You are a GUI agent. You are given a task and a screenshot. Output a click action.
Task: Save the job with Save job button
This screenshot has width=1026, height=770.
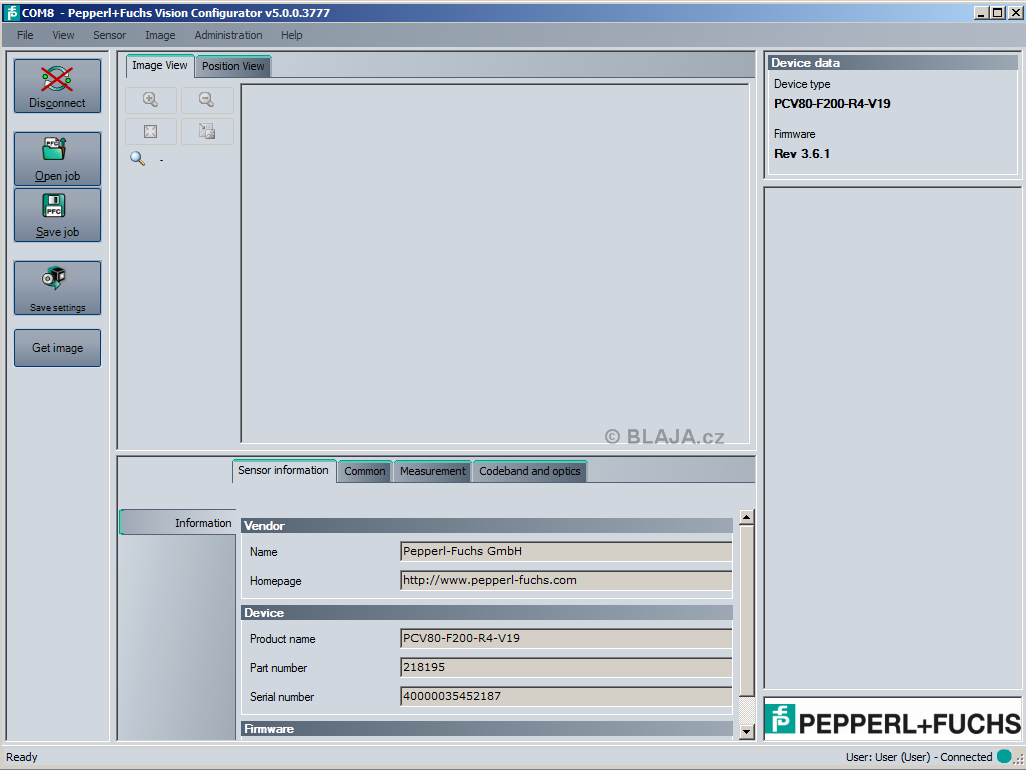click(x=58, y=215)
